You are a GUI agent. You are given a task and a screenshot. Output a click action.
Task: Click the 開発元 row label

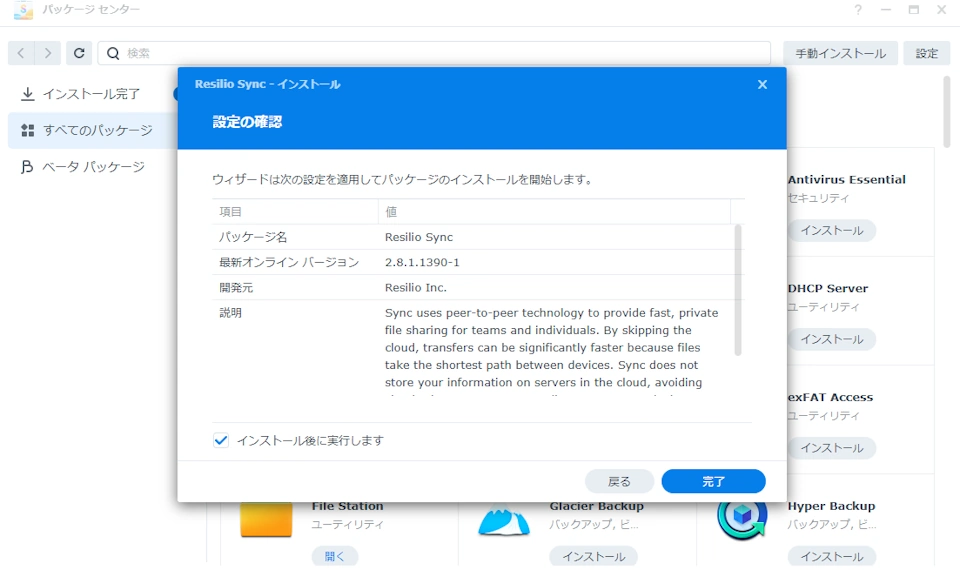tap(236, 287)
